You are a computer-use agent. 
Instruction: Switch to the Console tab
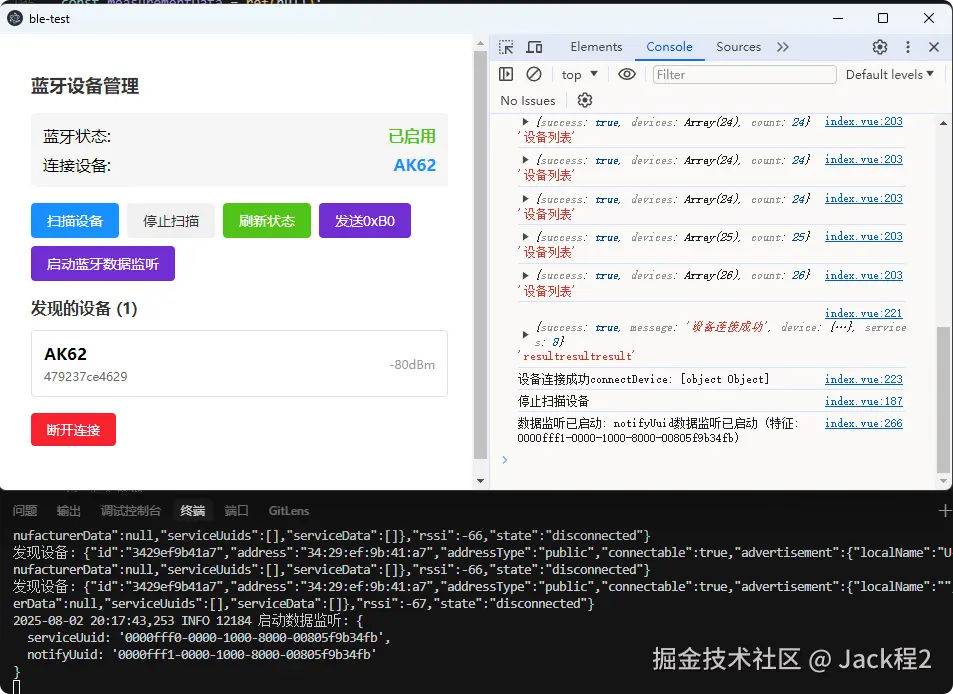669,47
